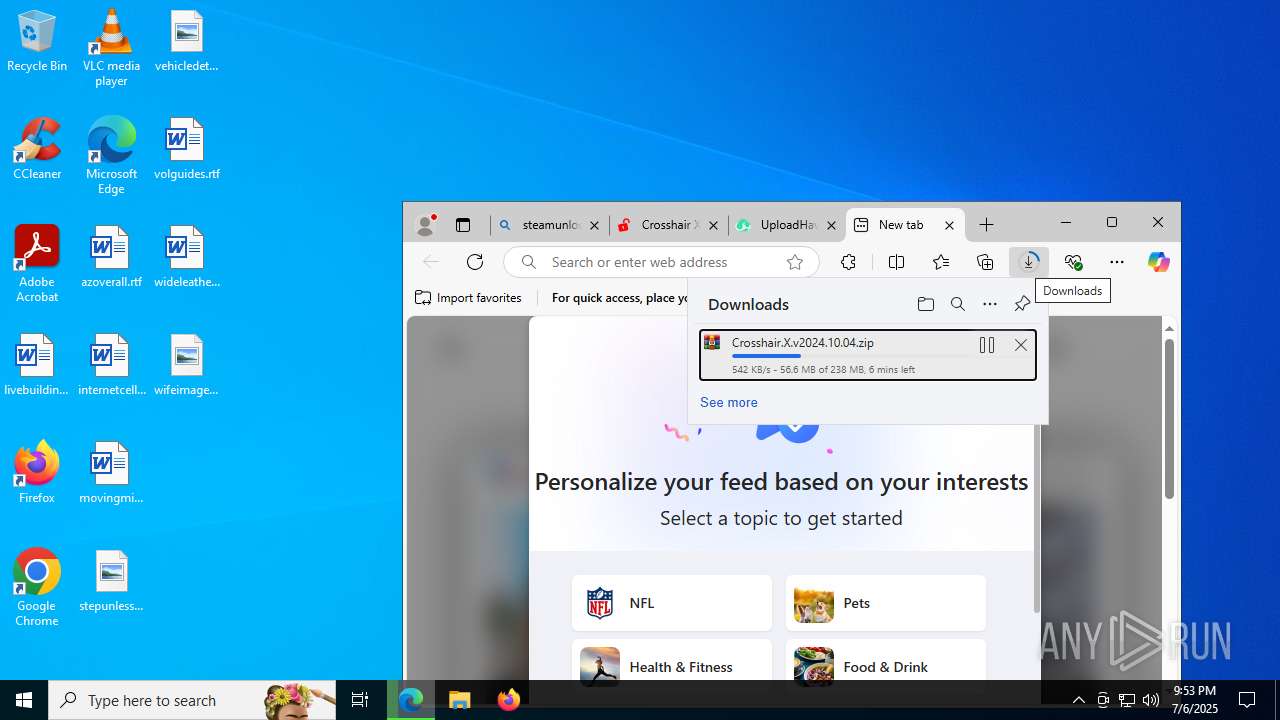Open File Explorer from taskbar
The image size is (1280, 720).
point(460,700)
